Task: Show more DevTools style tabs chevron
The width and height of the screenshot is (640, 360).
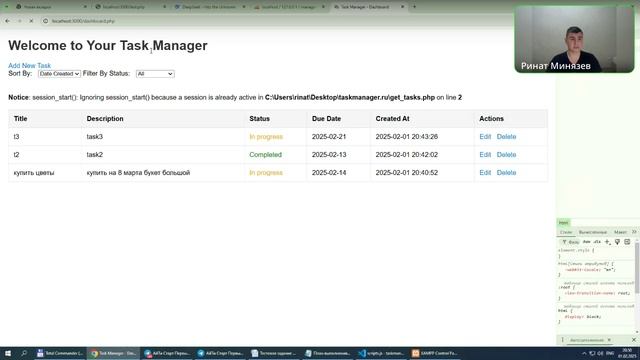Action: point(634,232)
